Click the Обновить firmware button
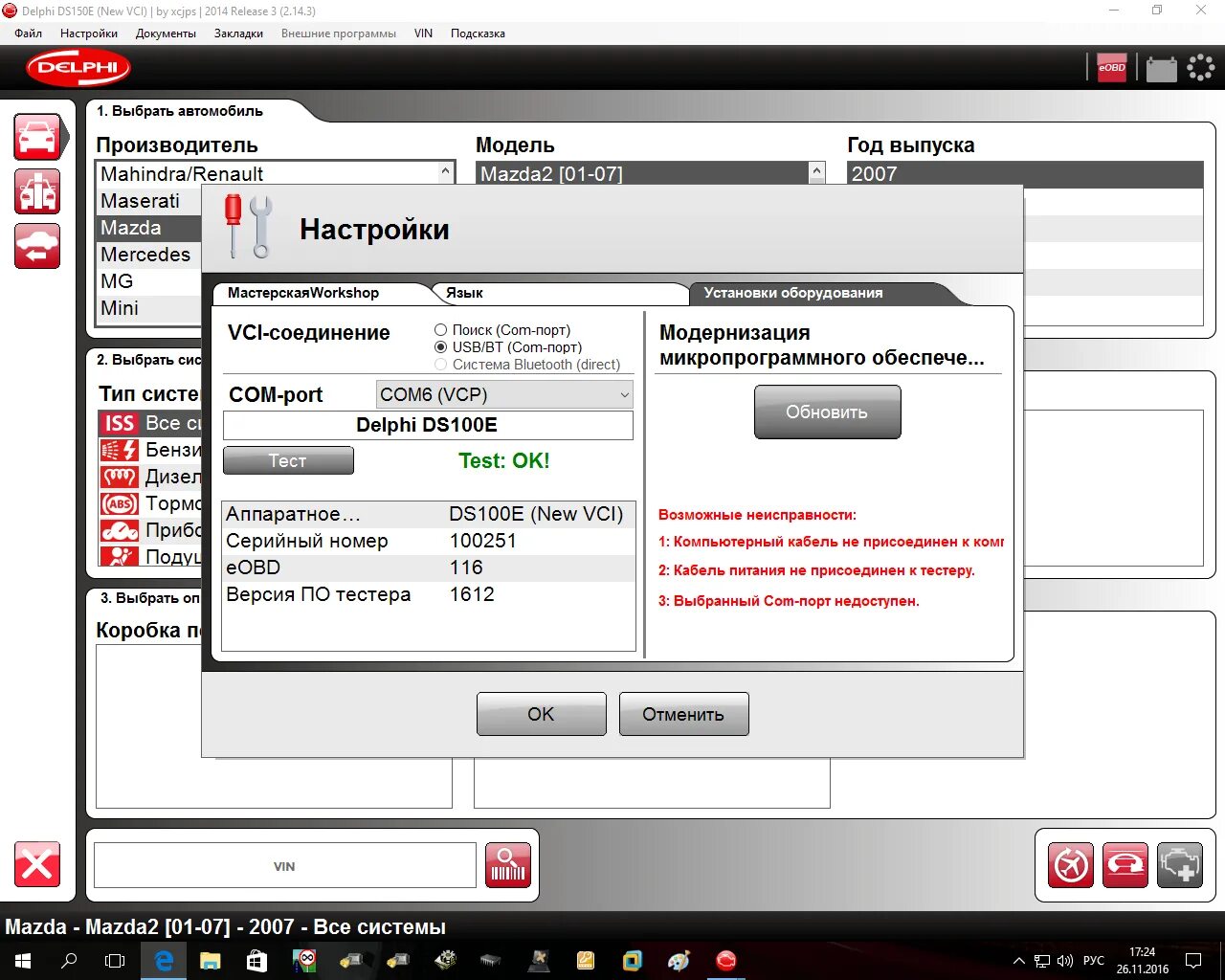 (827, 412)
